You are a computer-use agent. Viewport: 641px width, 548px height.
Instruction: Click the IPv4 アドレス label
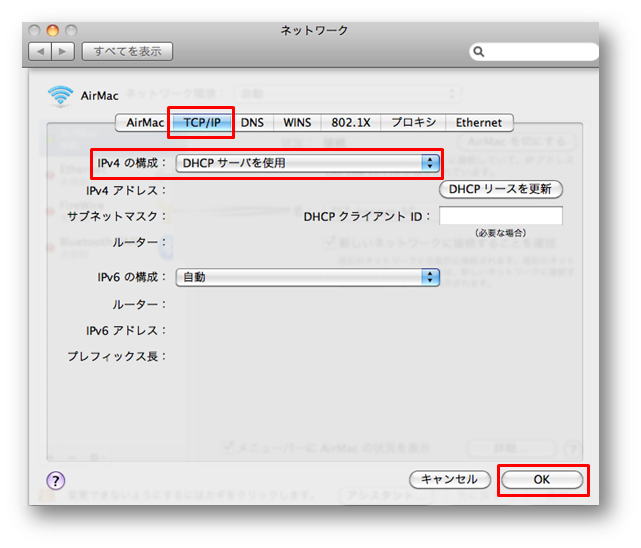tap(126, 191)
